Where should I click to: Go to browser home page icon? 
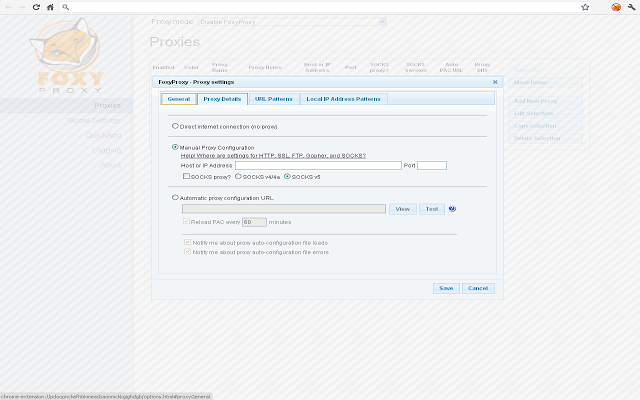pyautogui.click(x=50, y=7)
